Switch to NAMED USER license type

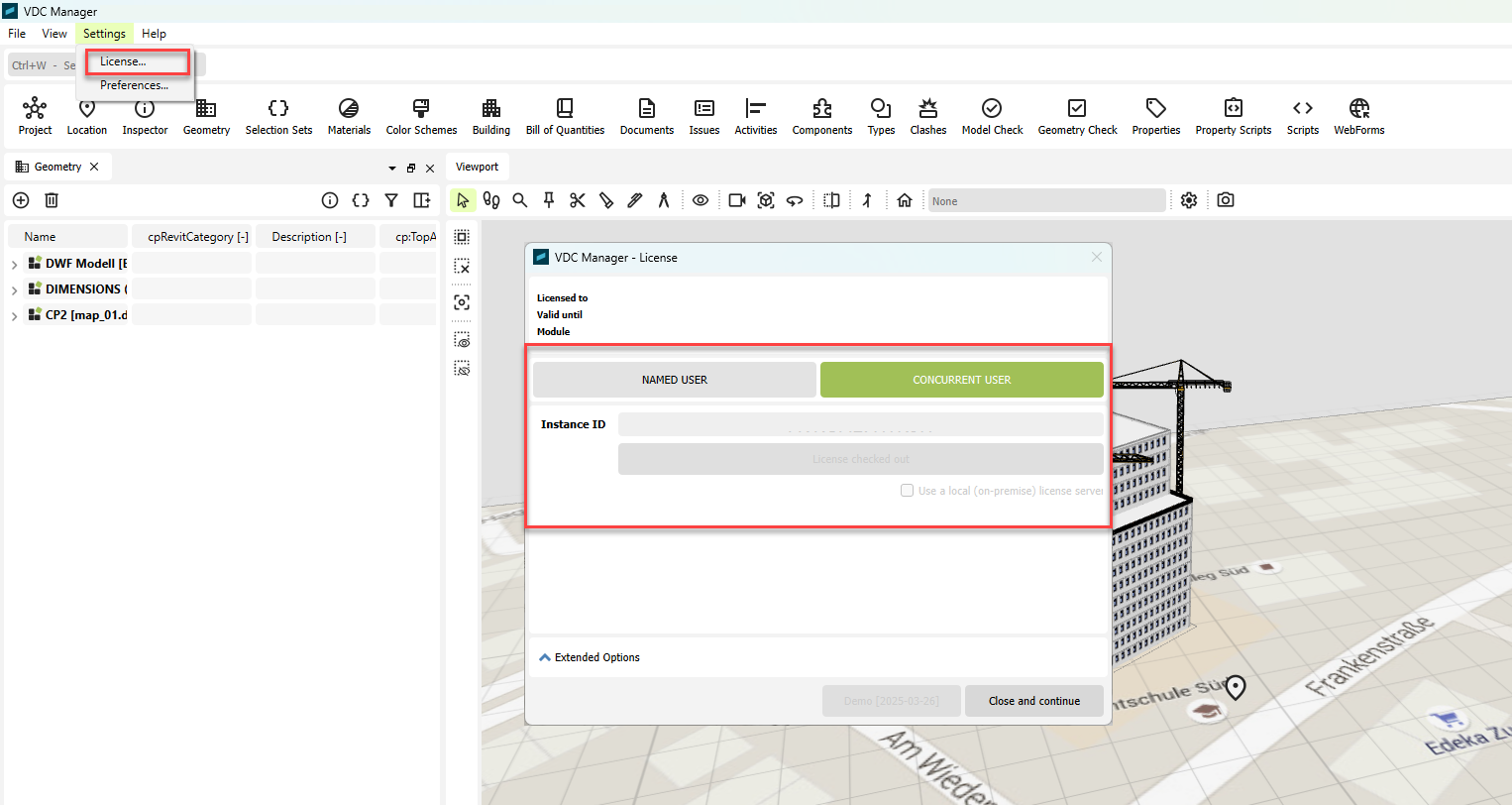[x=674, y=380]
